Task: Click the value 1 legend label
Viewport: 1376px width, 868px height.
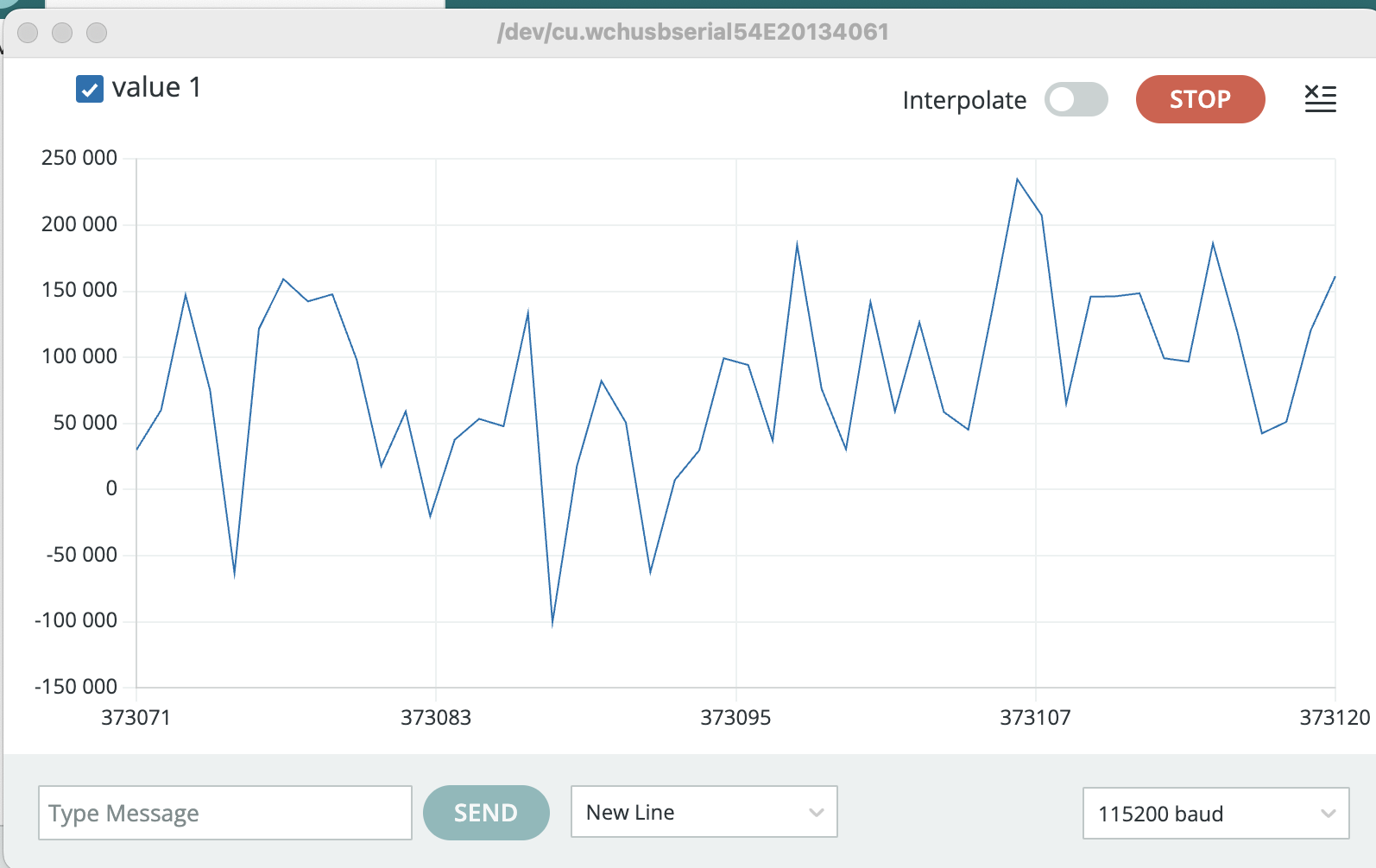Action: (x=156, y=87)
